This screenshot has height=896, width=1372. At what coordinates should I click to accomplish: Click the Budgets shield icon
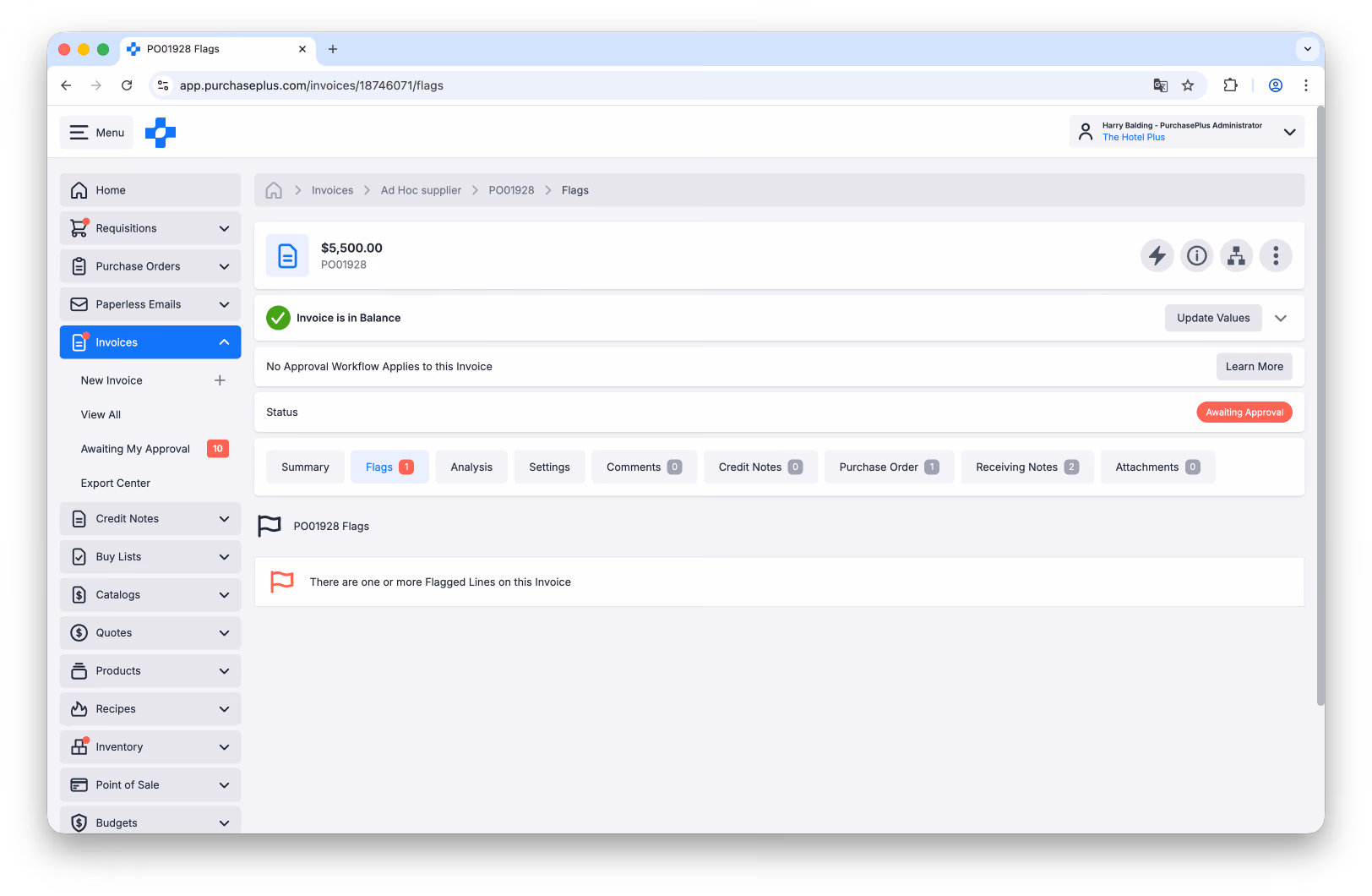[79, 823]
